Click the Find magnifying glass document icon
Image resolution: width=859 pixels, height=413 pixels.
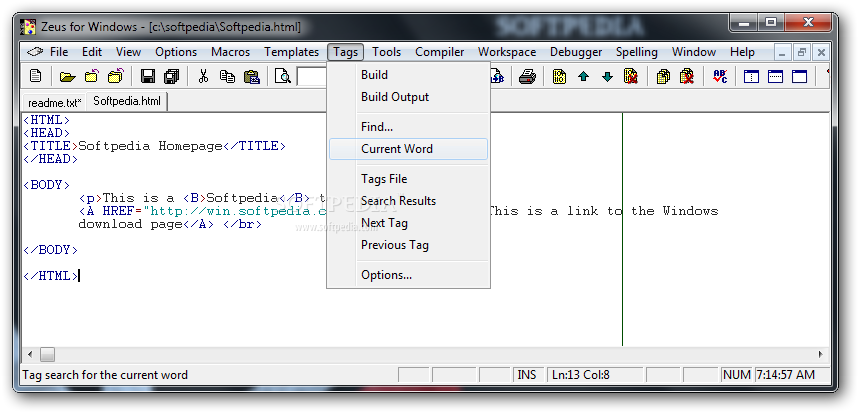283,76
